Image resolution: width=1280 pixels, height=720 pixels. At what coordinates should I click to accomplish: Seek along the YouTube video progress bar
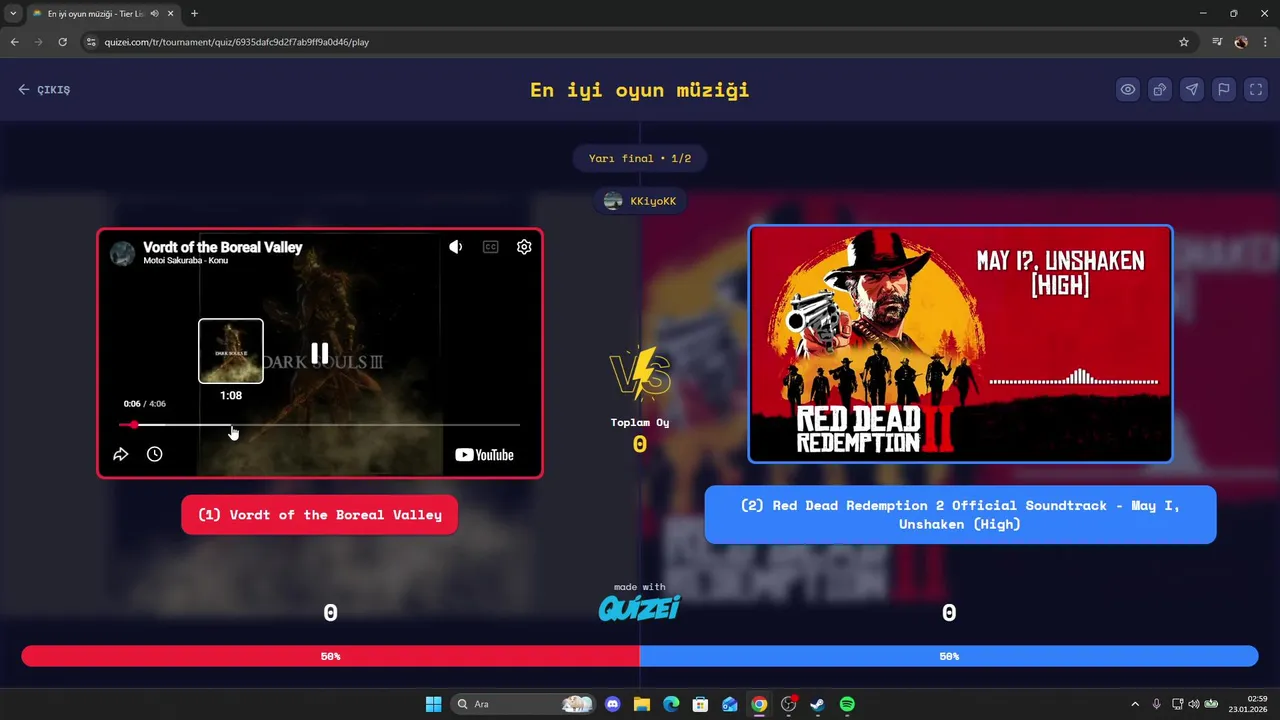[319, 425]
